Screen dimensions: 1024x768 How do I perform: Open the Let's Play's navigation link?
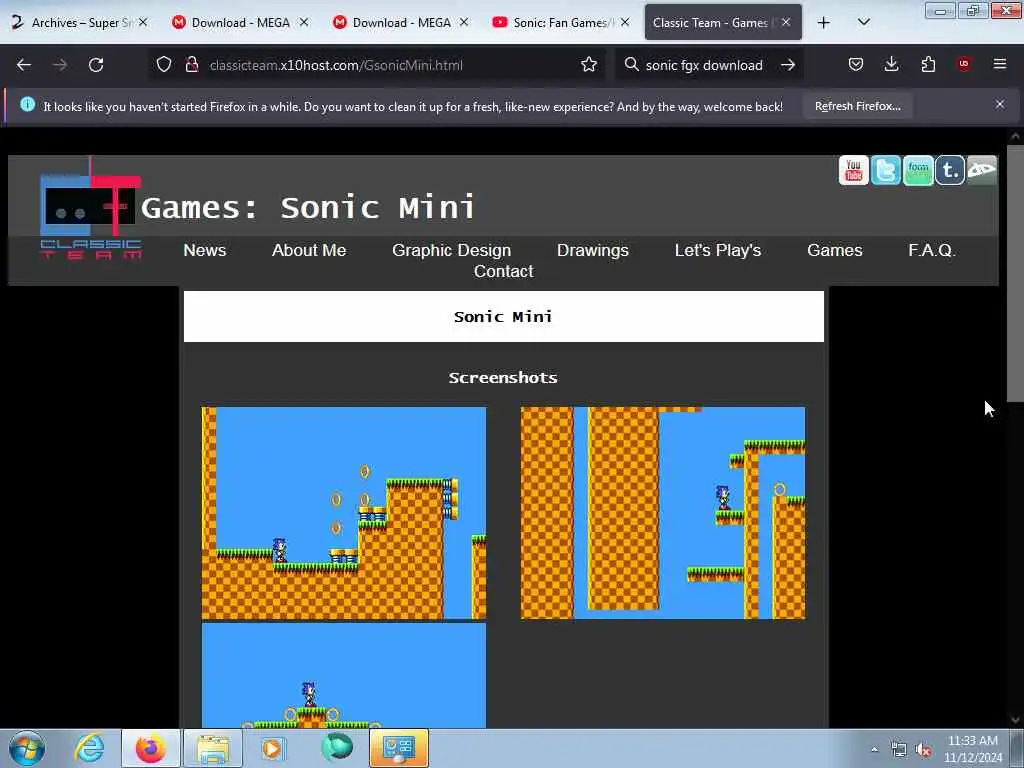[718, 250]
